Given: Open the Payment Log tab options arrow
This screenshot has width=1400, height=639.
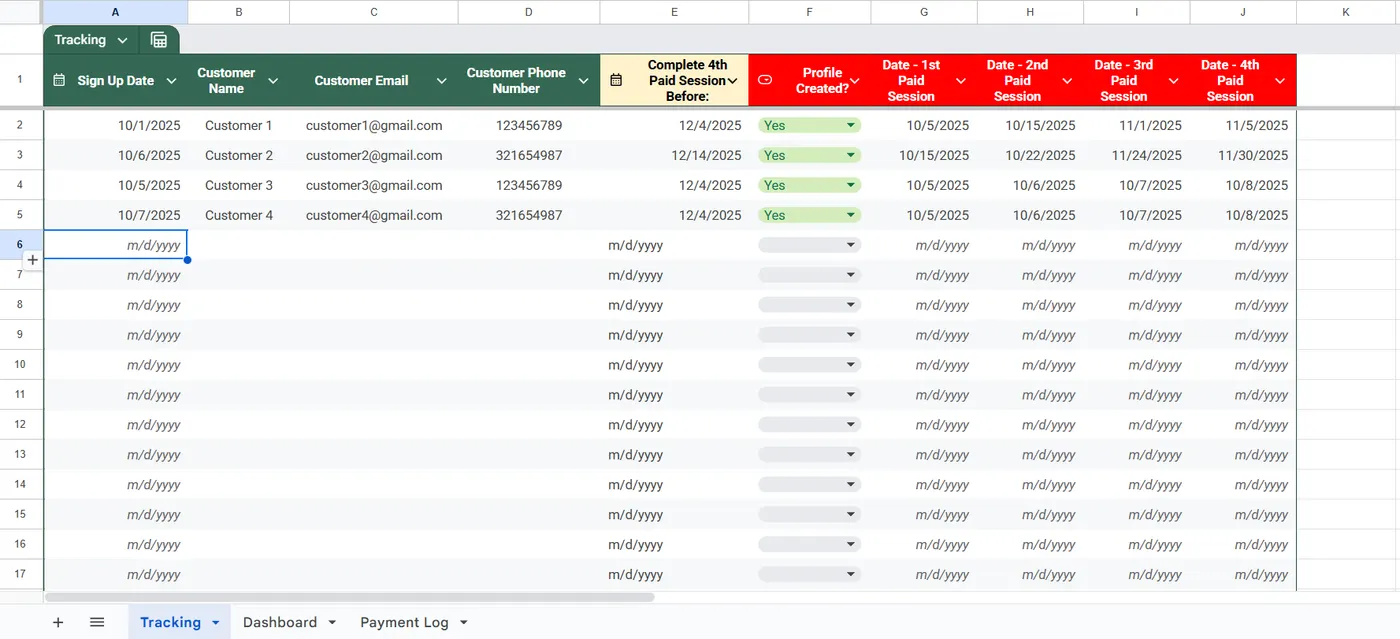Looking at the screenshot, I should [x=463, y=623].
